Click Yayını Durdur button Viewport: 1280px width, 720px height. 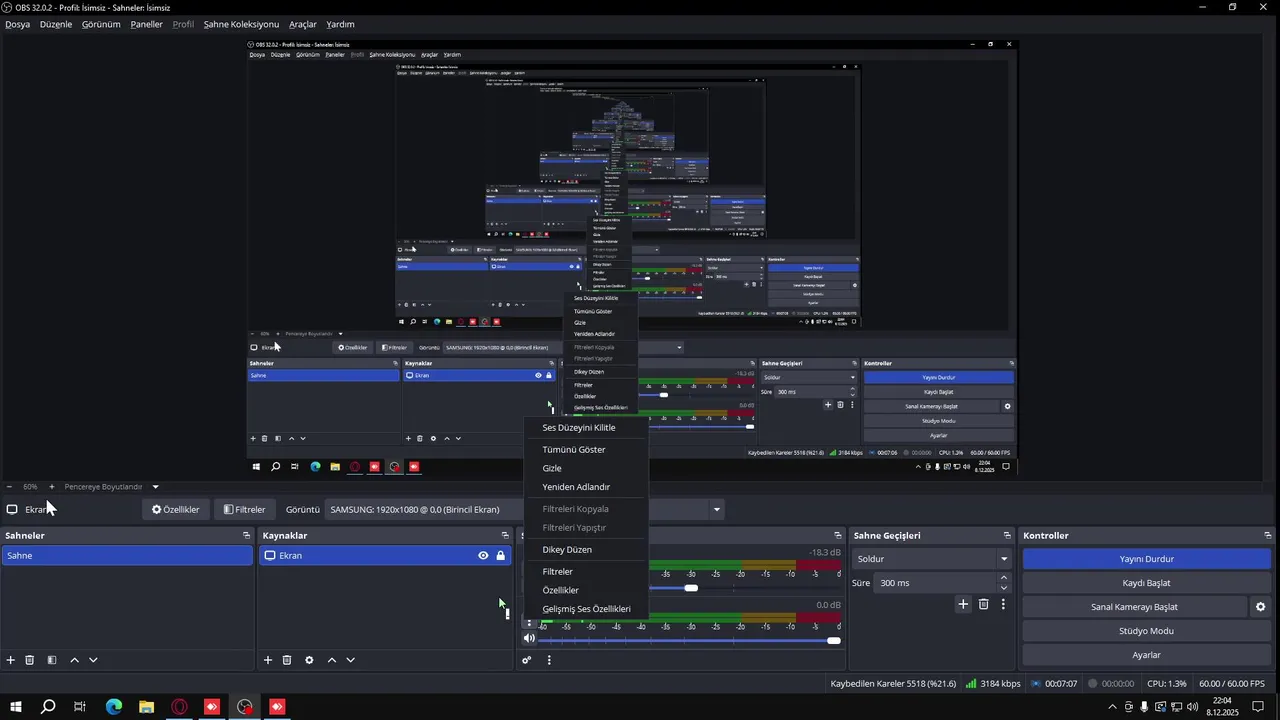click(x=1146, y=559)
